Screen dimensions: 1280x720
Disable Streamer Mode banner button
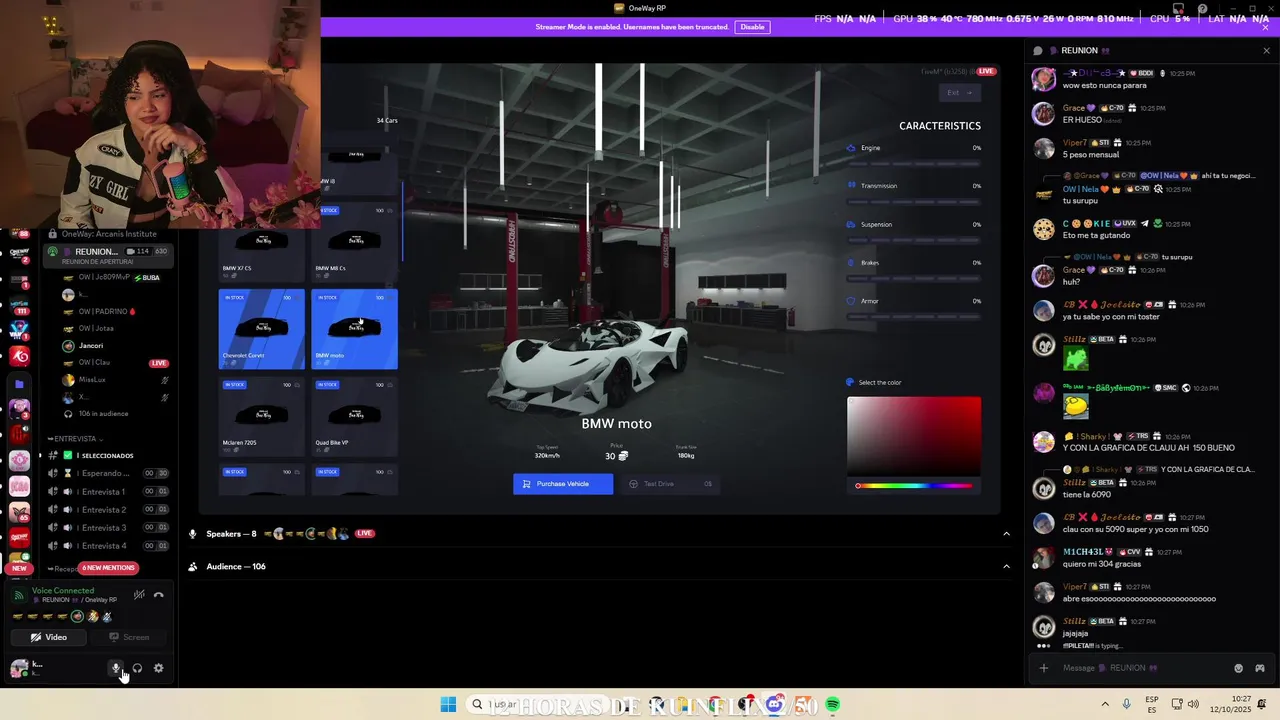tap(752, 27)
